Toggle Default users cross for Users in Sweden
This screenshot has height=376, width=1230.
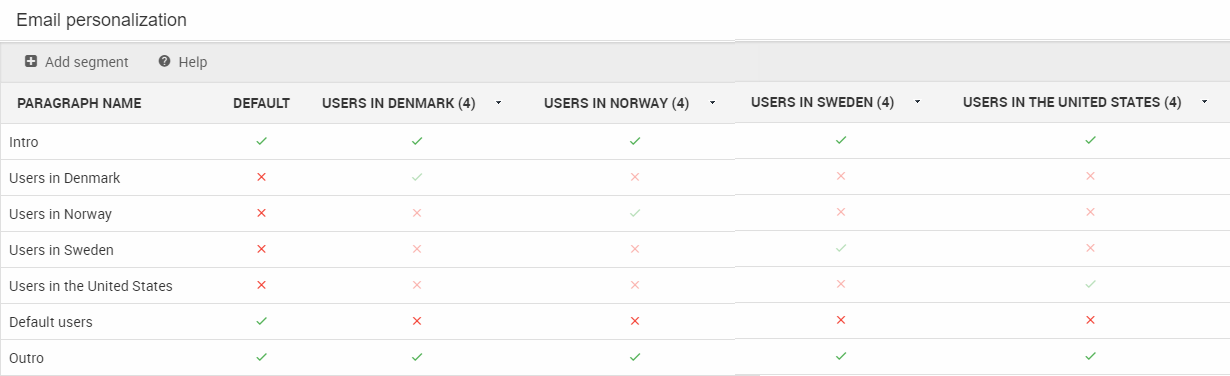(841, 320)
